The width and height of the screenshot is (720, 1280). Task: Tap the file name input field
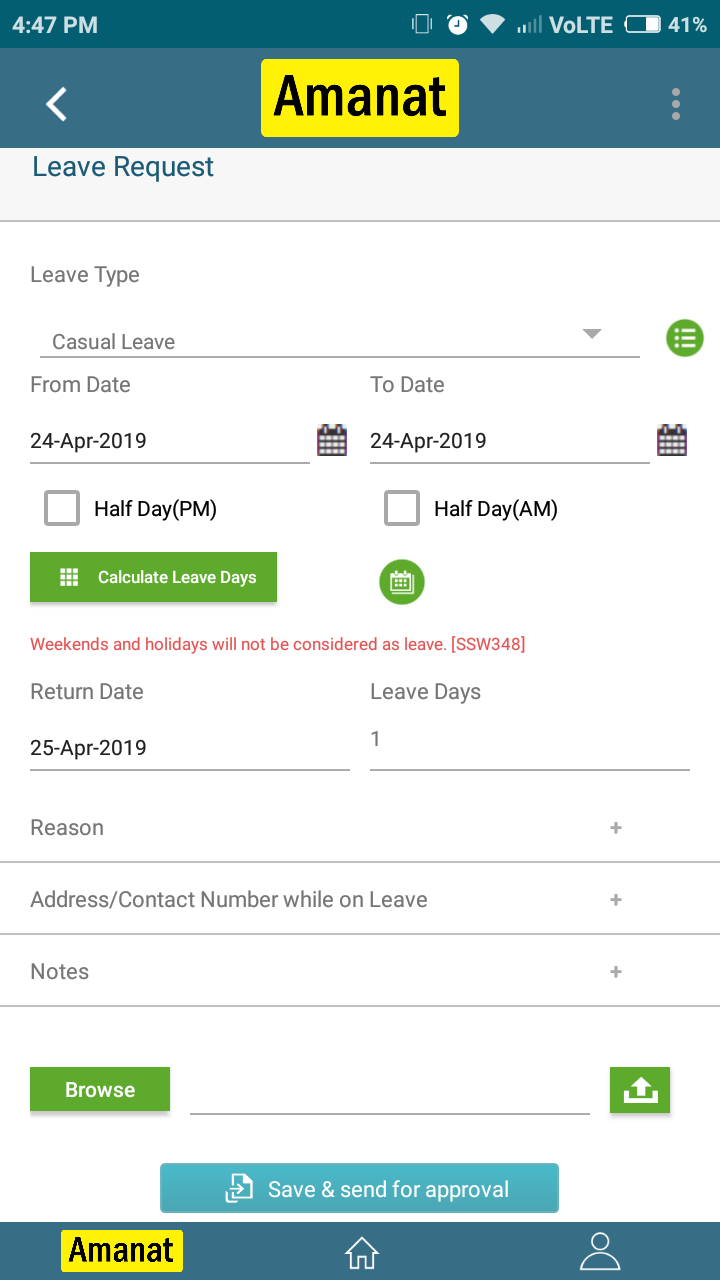click(390, 1092)
